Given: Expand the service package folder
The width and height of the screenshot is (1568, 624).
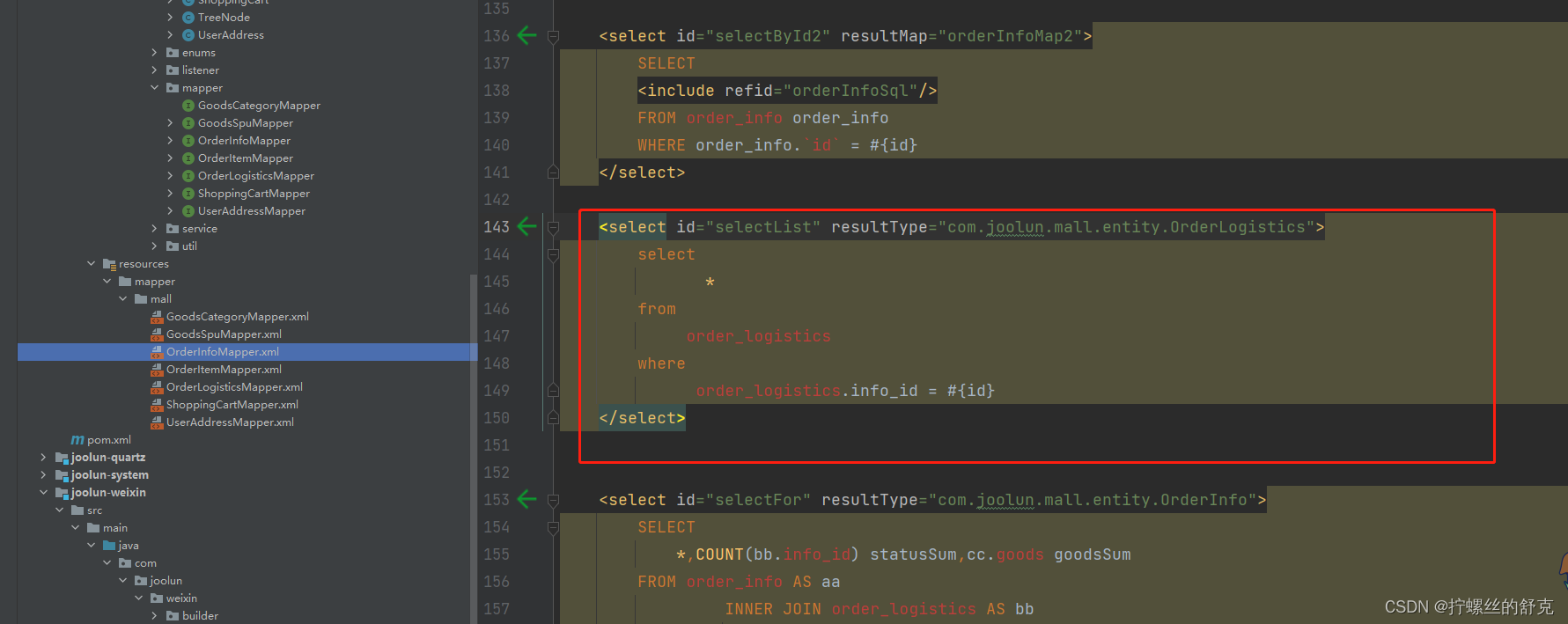Looking at the screenshot, I should (x=155, y=228).
